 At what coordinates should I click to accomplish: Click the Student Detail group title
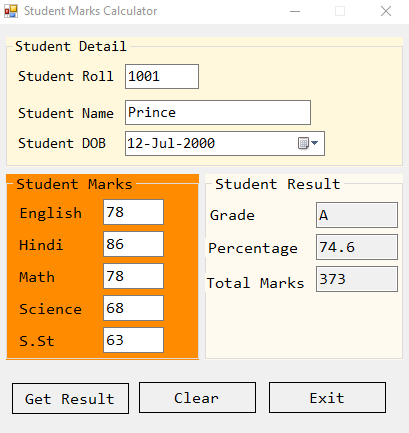pos(71,46)
